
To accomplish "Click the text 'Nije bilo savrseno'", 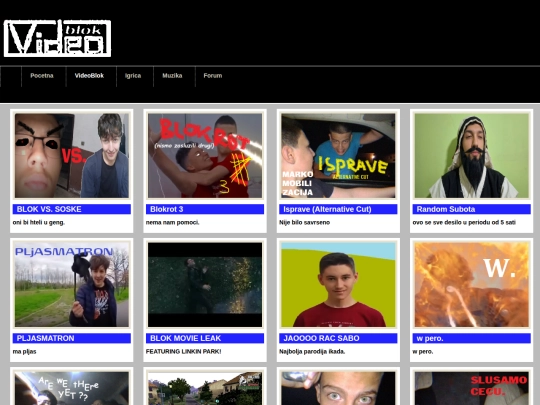I will [x=304, y=222].
